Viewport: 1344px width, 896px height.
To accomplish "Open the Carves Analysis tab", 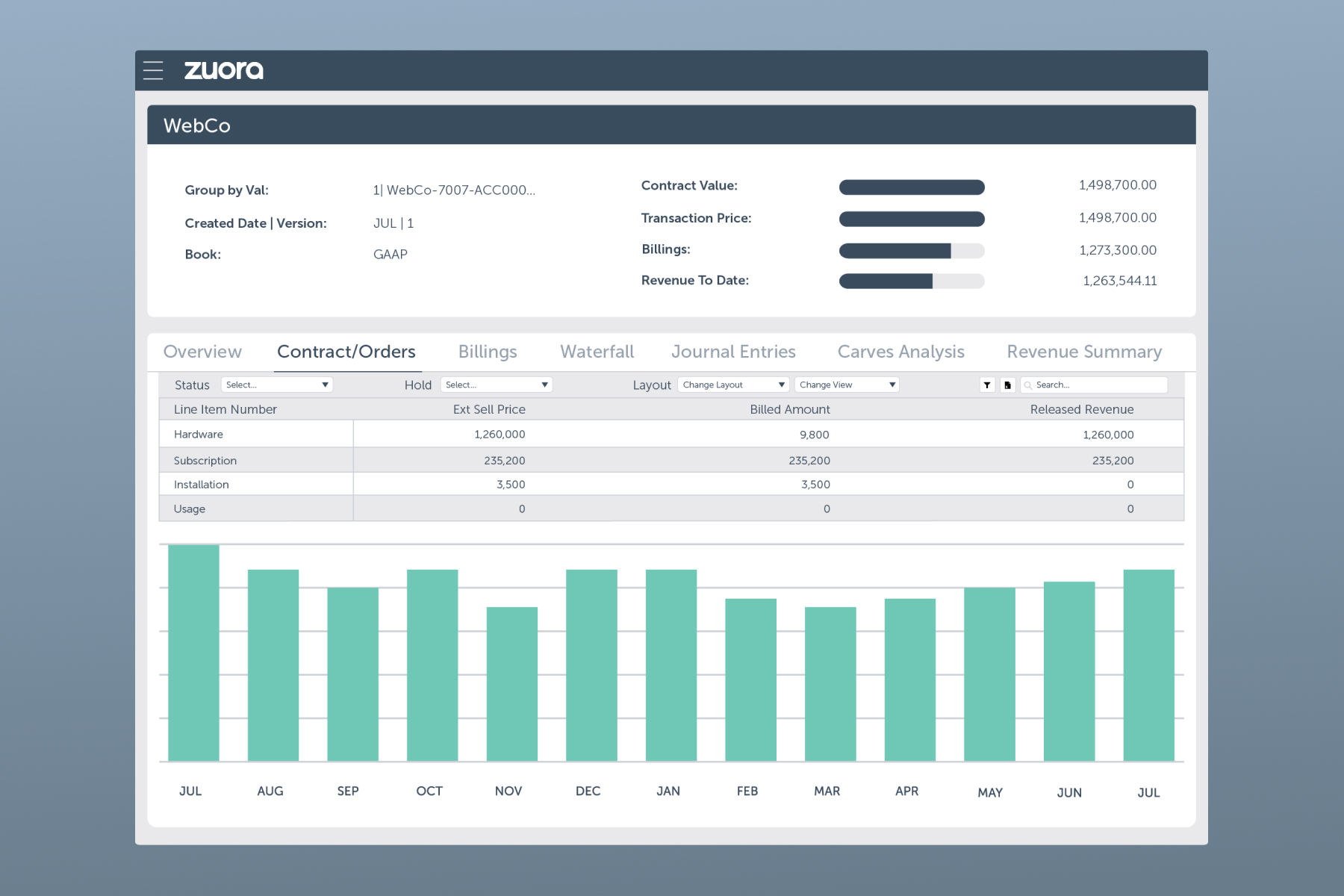I will [900, 352].
